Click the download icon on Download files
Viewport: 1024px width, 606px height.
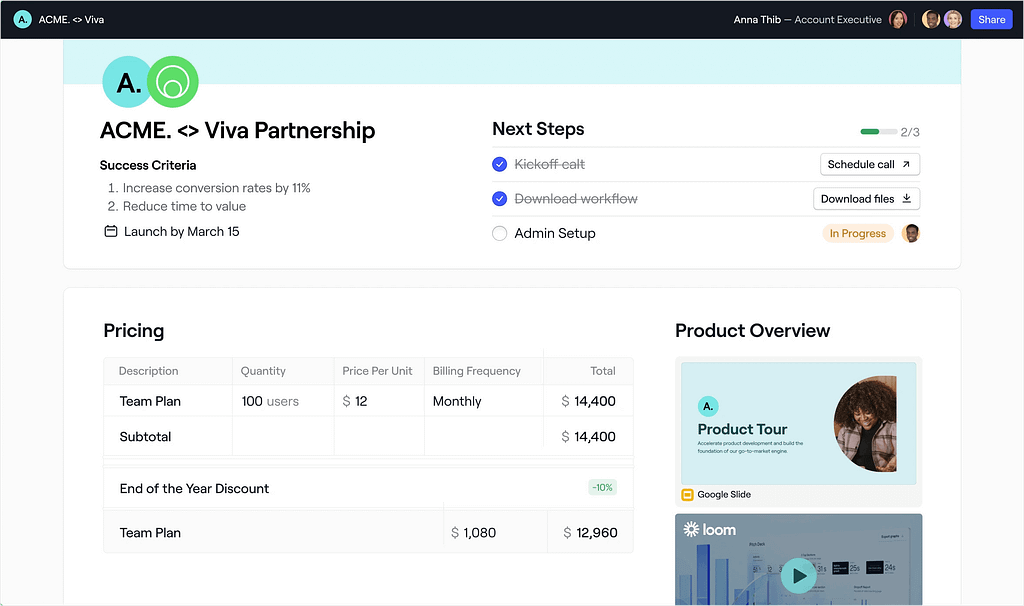(x=906, y=199)
